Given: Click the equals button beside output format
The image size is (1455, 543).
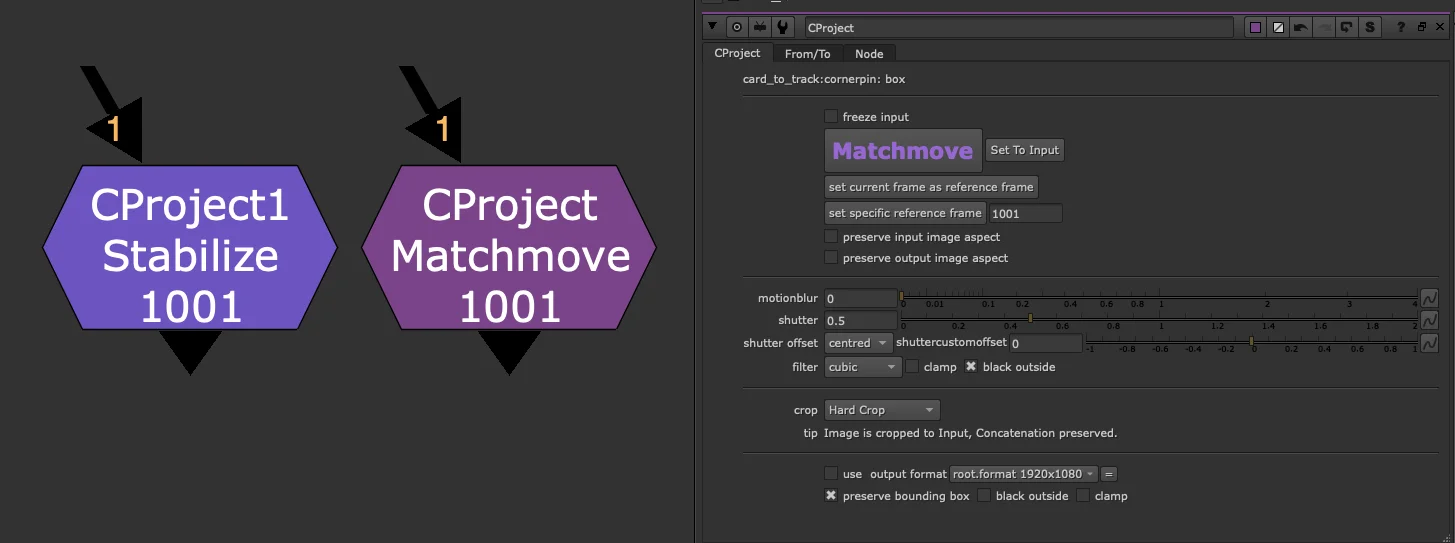Looking at the screenshot, I should 1109,474.
